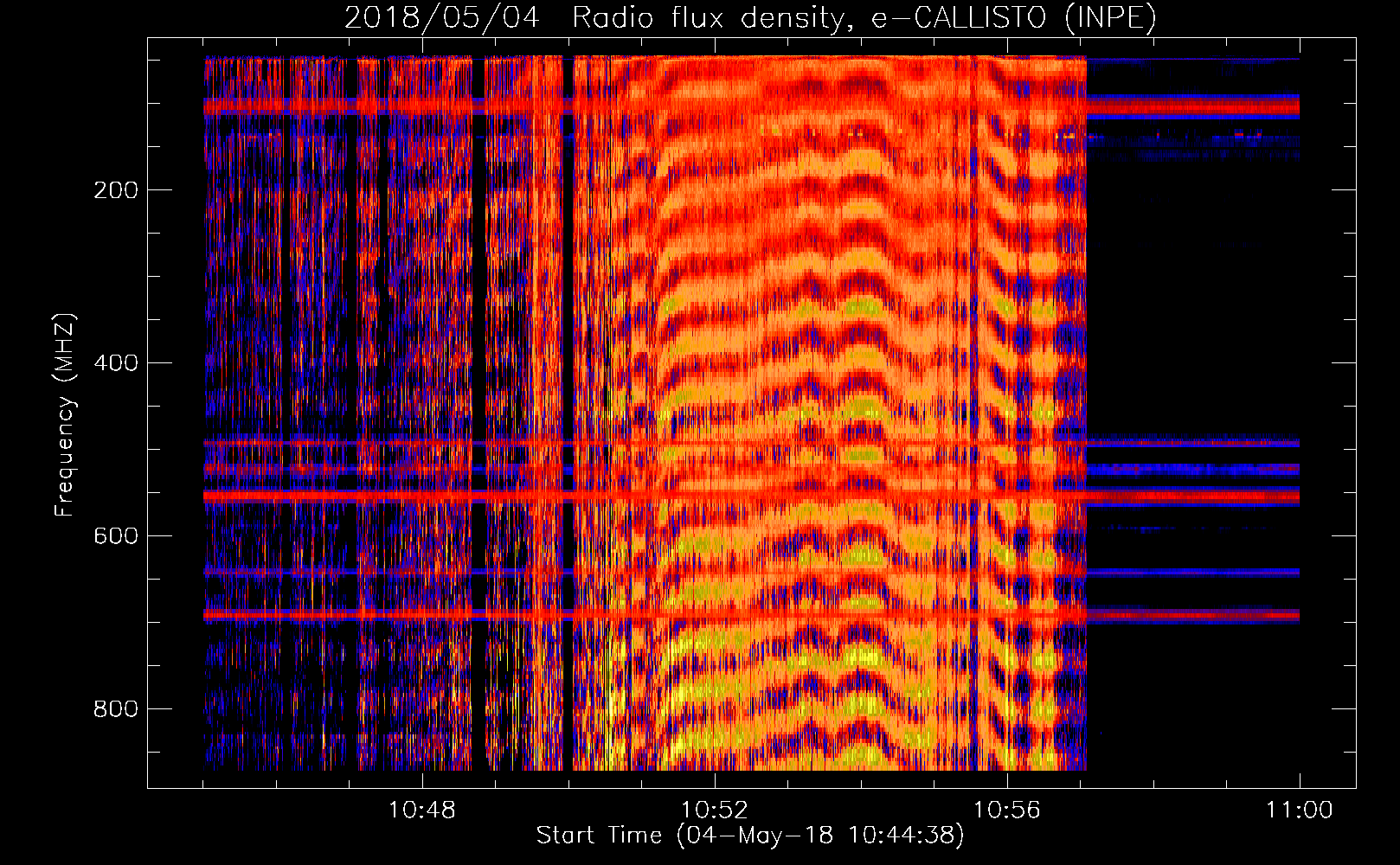The image size is (1400, 865).
Task: Select the 'Frequency (MHZ)' axis label
Action: click(x=64, y=415)
